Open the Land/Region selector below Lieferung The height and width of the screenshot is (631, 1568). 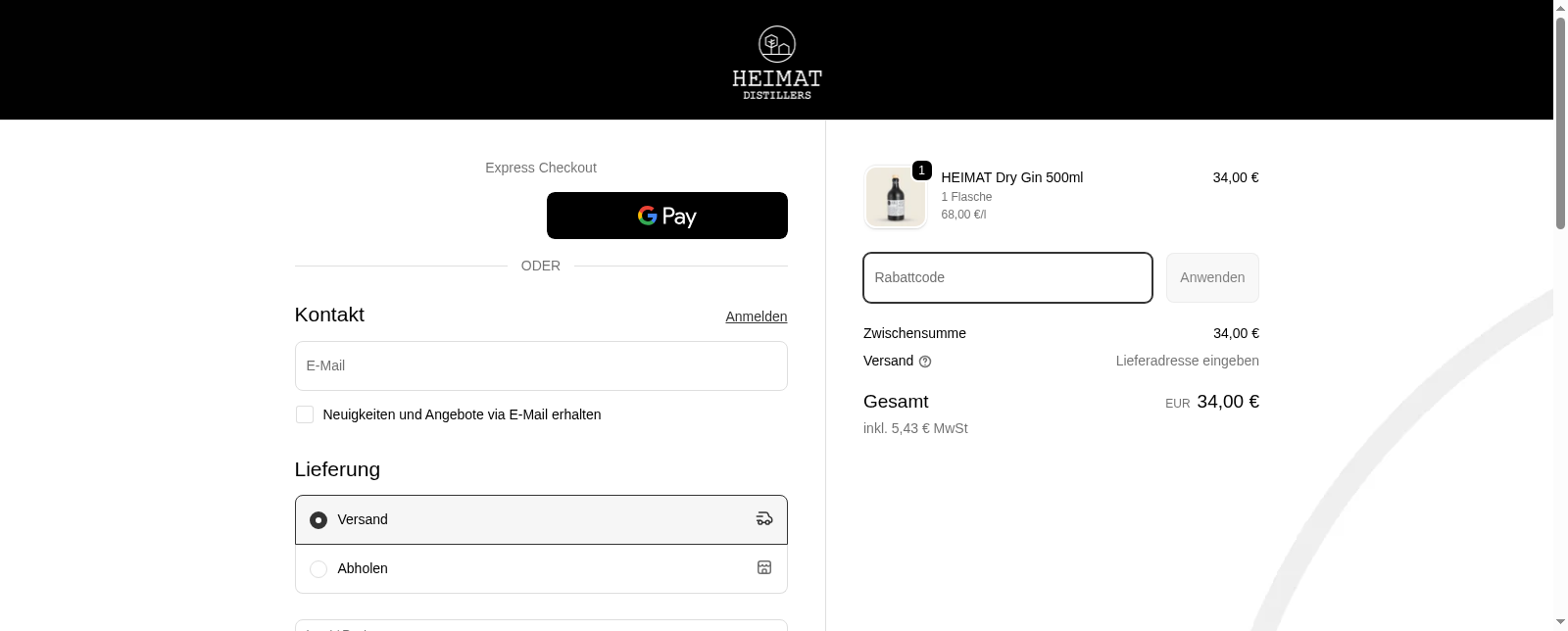pos(541,627)
